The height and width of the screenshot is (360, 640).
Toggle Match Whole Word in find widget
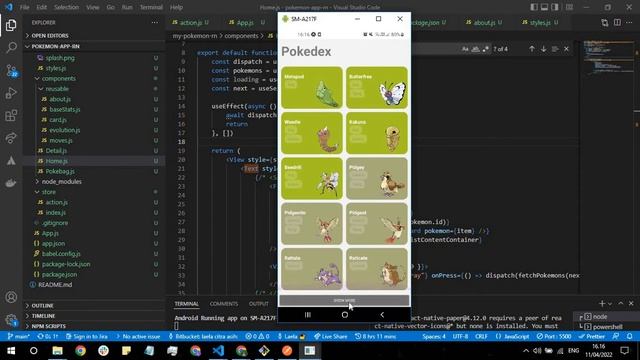point(476,49)
